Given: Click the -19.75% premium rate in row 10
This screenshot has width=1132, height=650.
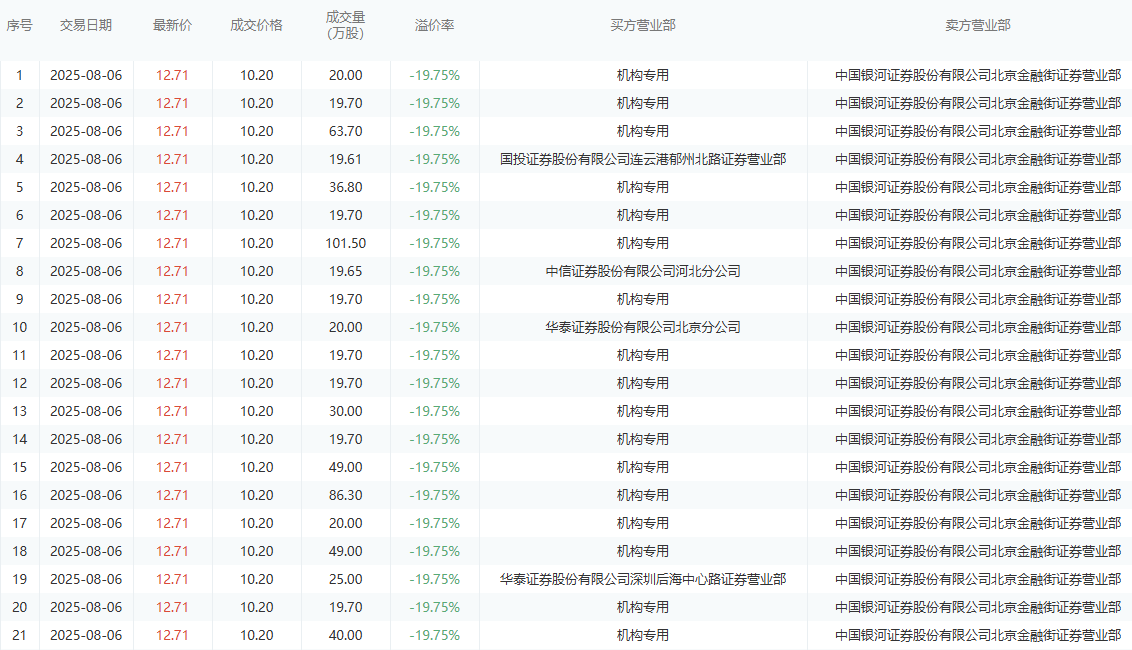Looking at the screenshot, I should (434, 327).
